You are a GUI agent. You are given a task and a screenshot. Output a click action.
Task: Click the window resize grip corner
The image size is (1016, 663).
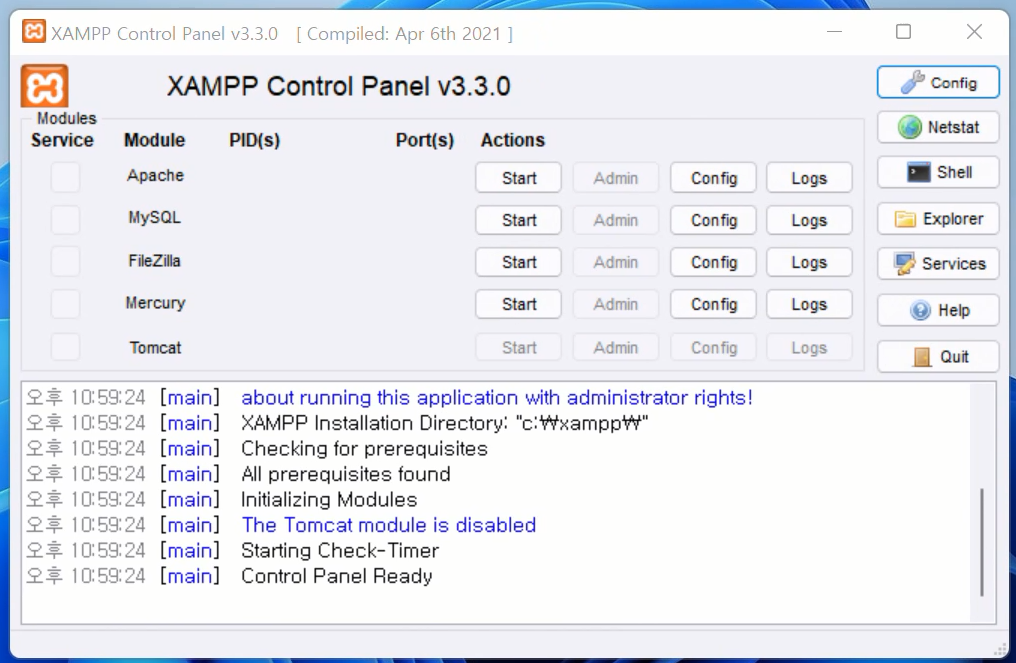(x=1000, y=649)
